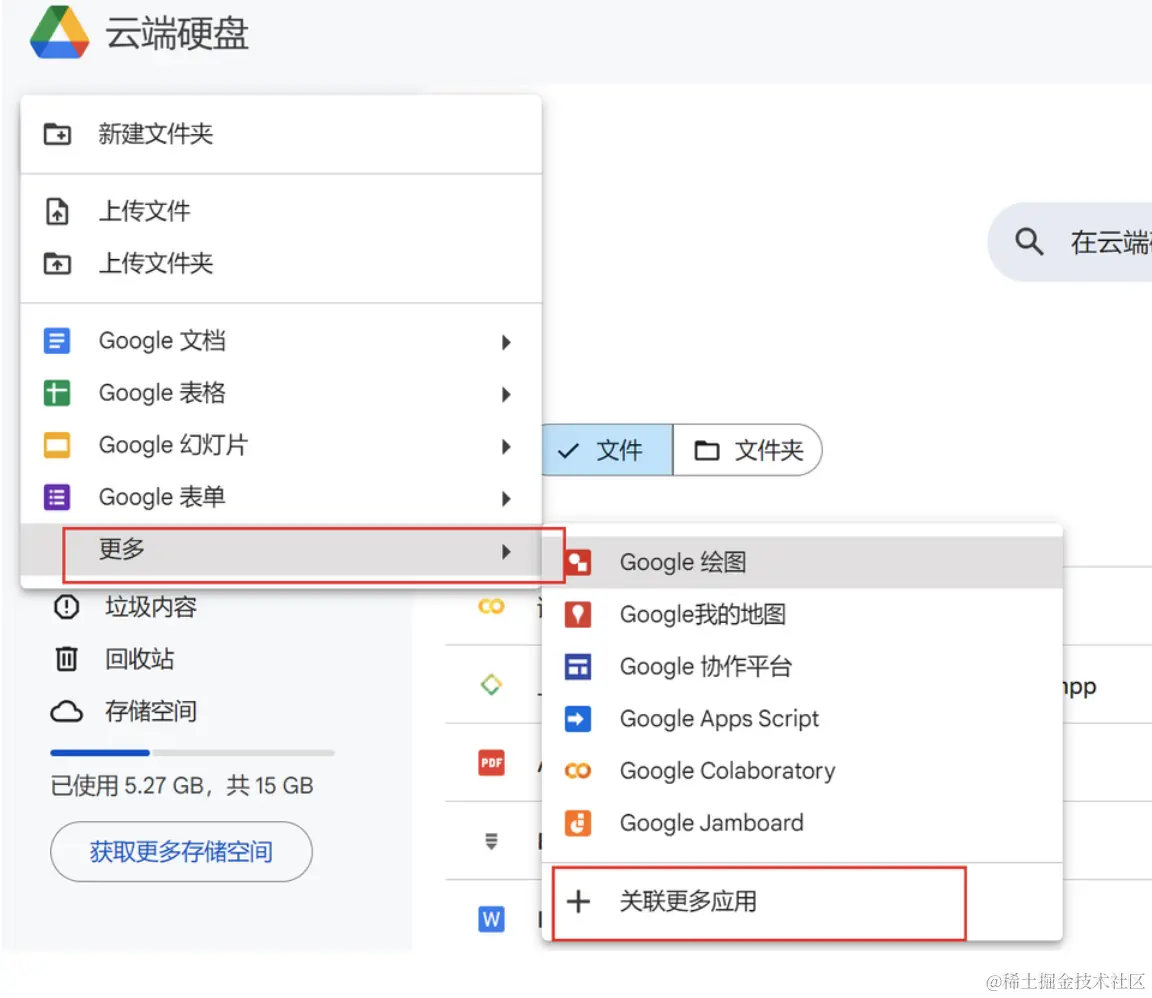
Task: Click the new folder icon
Action: (x=57, y=134)
